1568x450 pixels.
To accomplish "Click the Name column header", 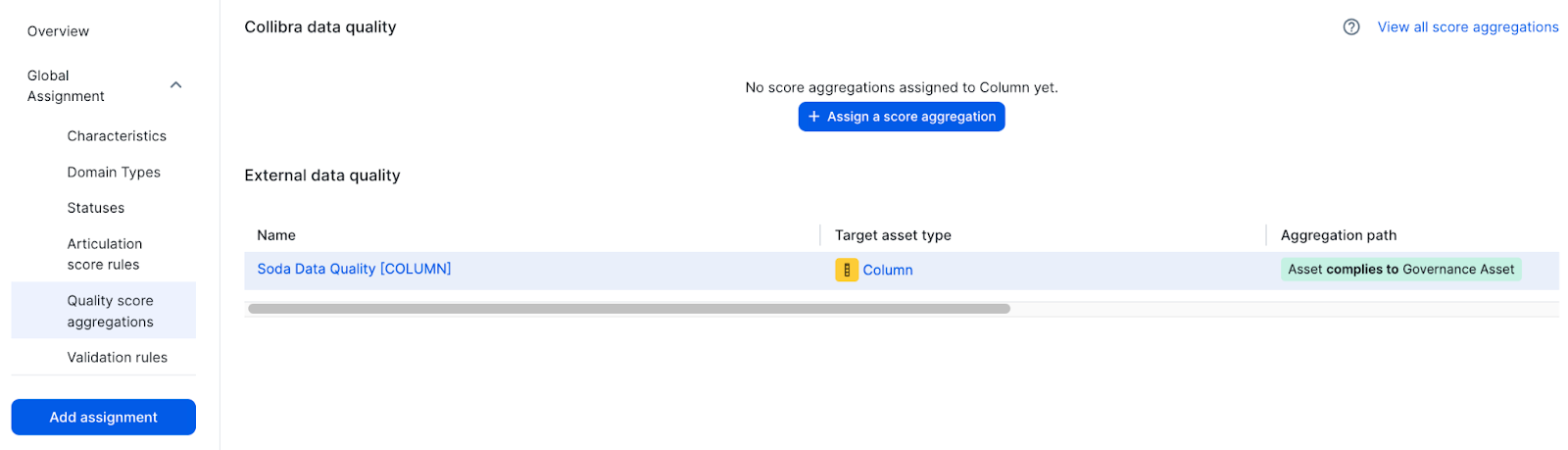I will 276,235.
